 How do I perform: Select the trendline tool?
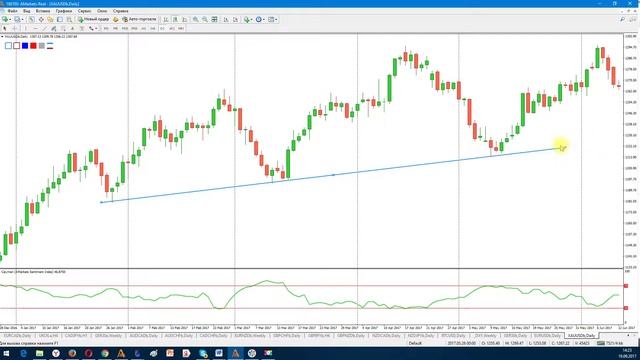[x=44, y=29]
